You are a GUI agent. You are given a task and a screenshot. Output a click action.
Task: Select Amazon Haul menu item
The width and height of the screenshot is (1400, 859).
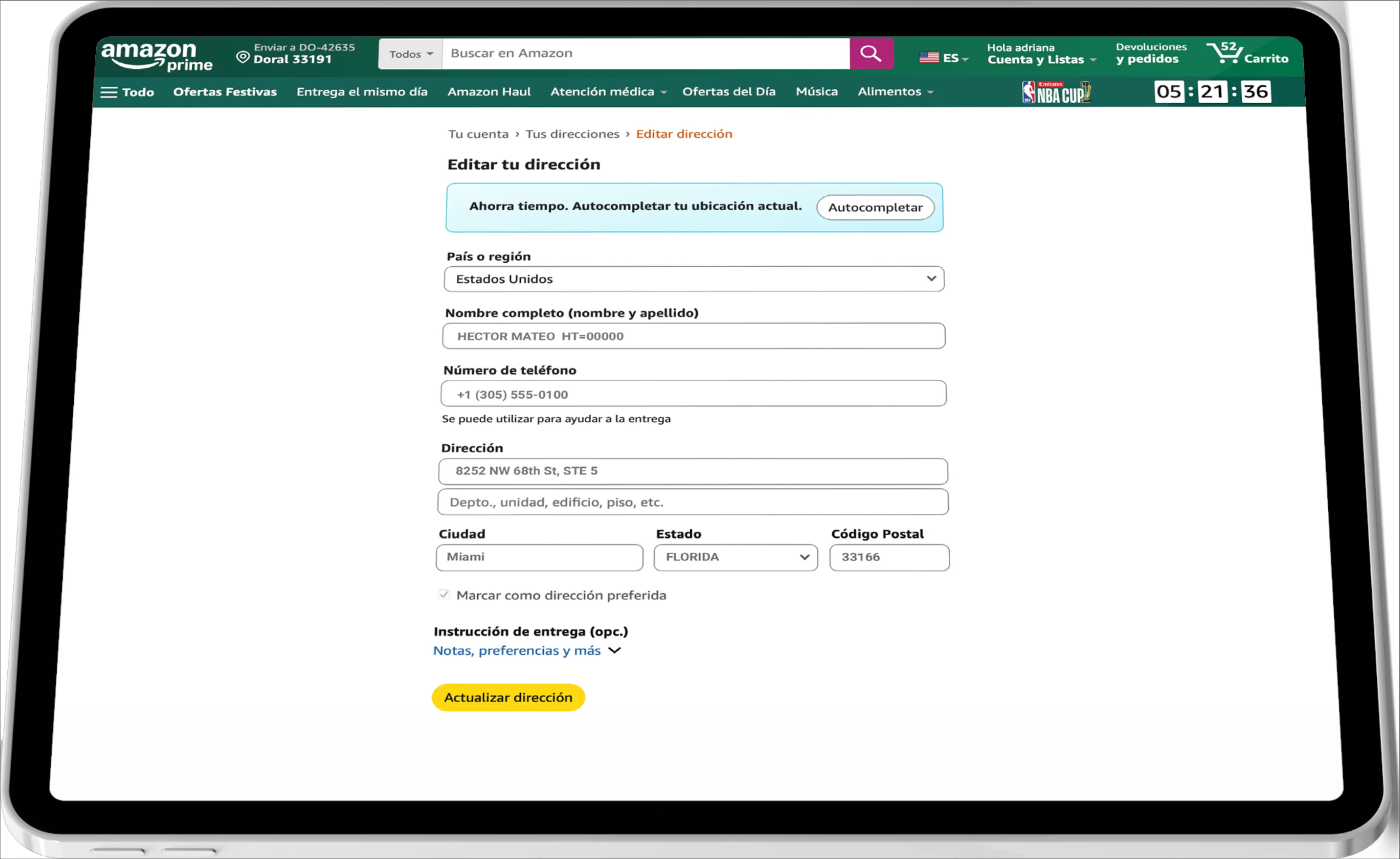(489, 92)
